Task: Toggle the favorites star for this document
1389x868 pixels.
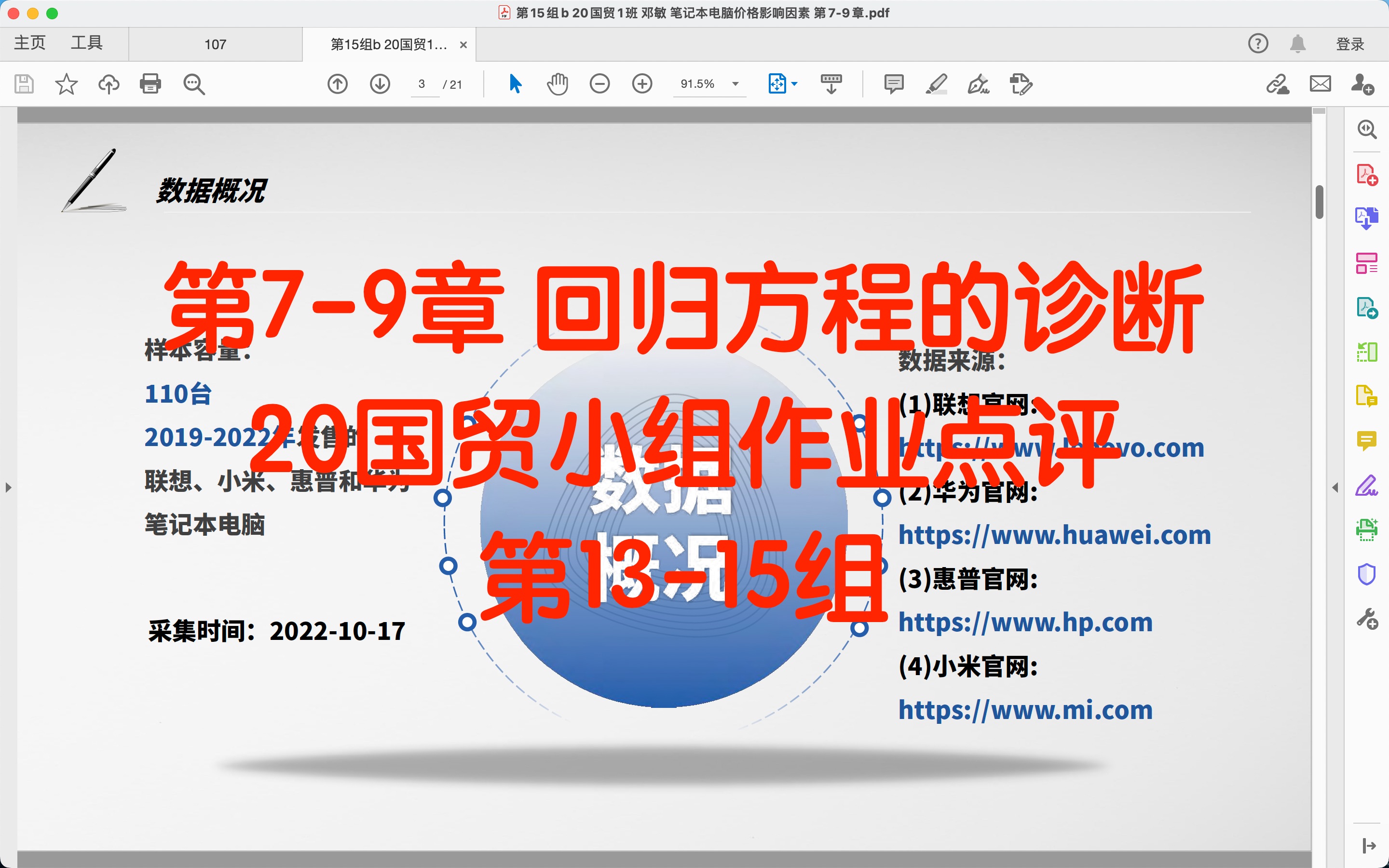Action: (67, 84)
